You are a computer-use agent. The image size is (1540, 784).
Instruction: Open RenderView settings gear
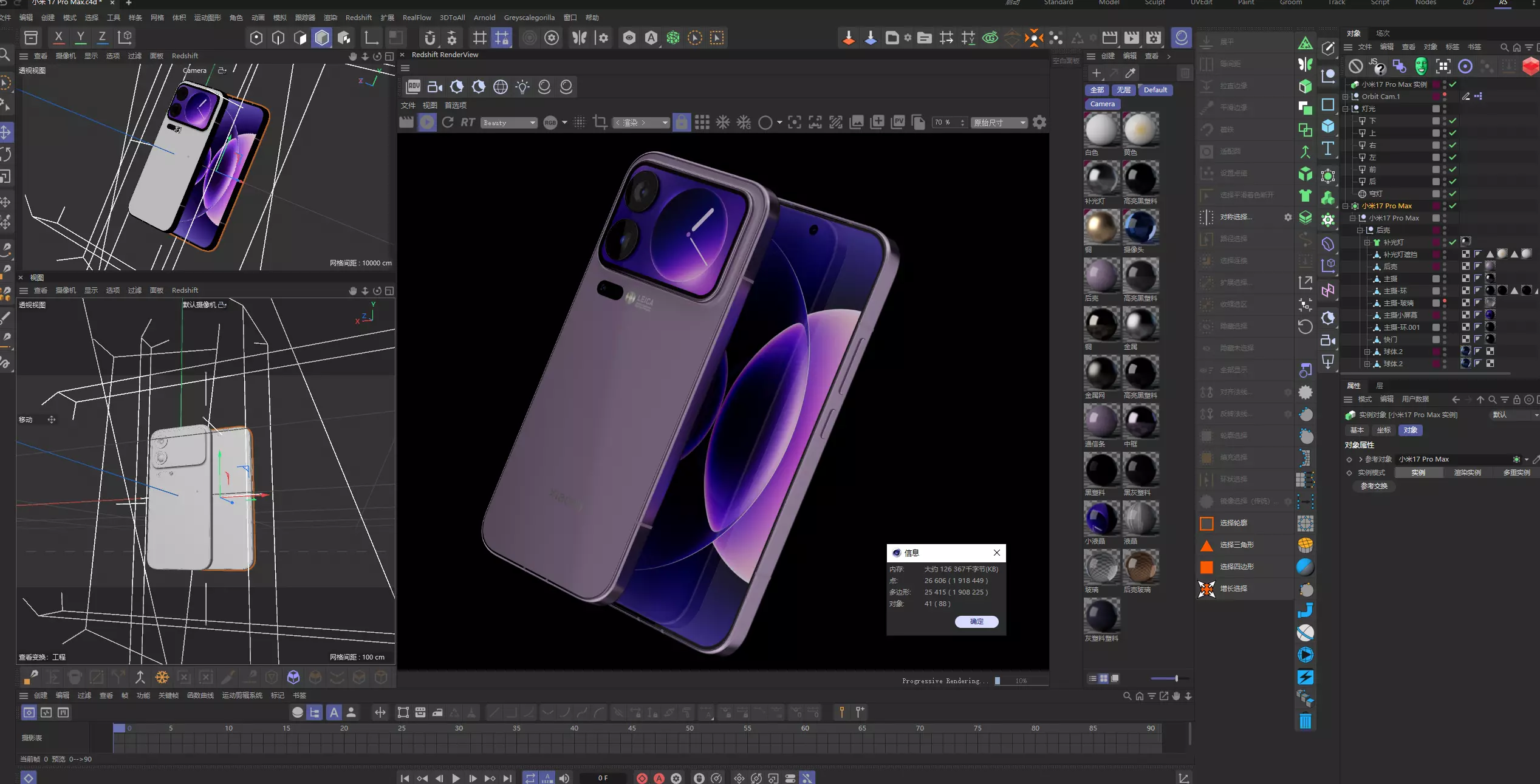[x=1039, y=123]
